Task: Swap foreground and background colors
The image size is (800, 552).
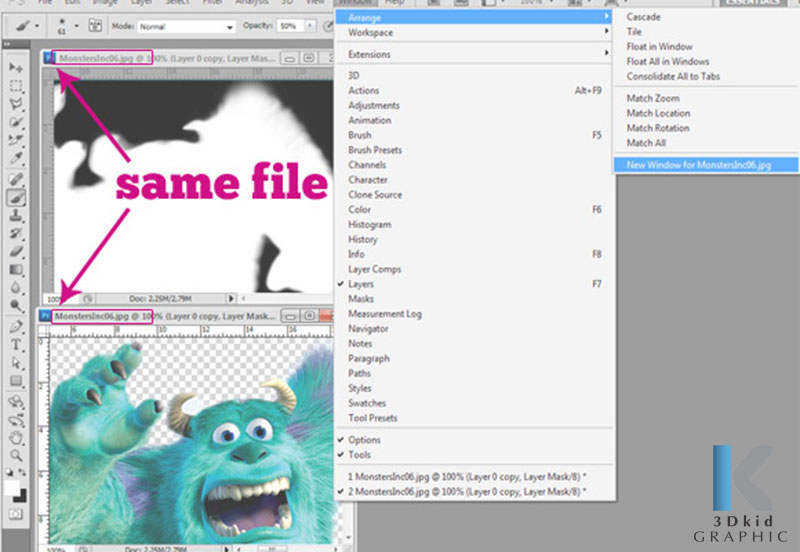Action: tap(22, 472)
